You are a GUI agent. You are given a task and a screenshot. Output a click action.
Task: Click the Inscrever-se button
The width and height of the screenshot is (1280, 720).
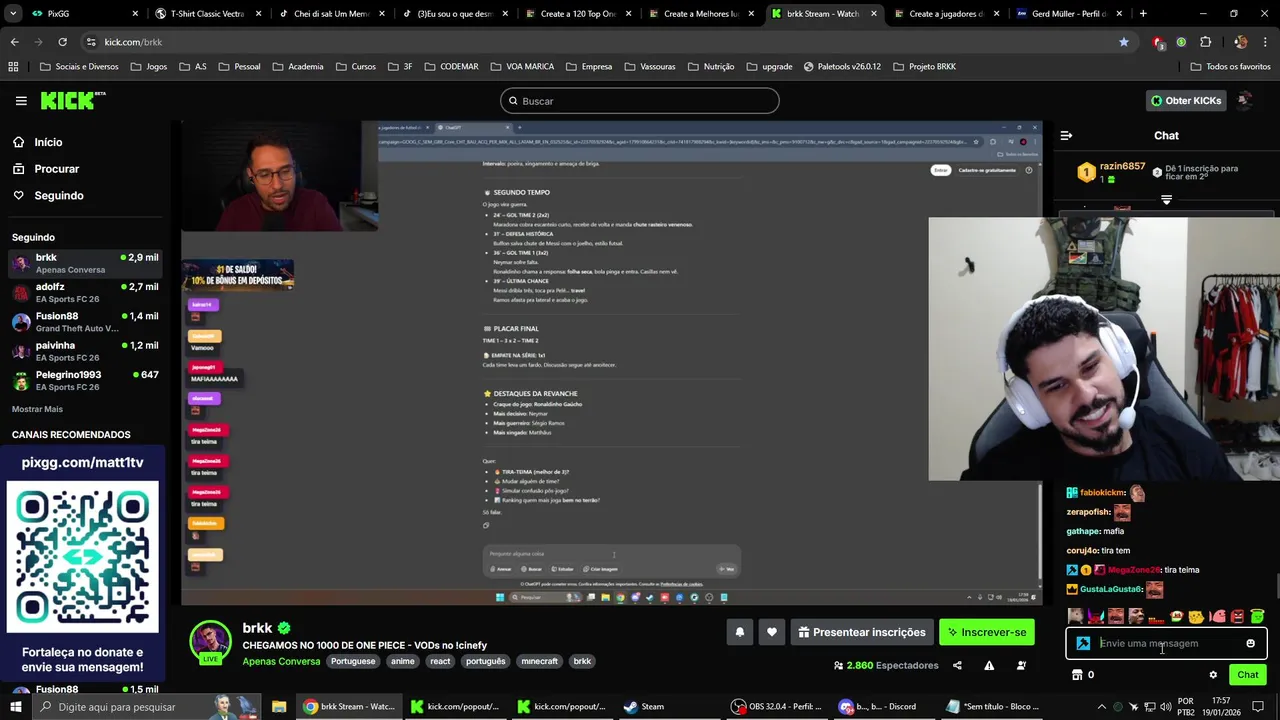coord(987,632)
